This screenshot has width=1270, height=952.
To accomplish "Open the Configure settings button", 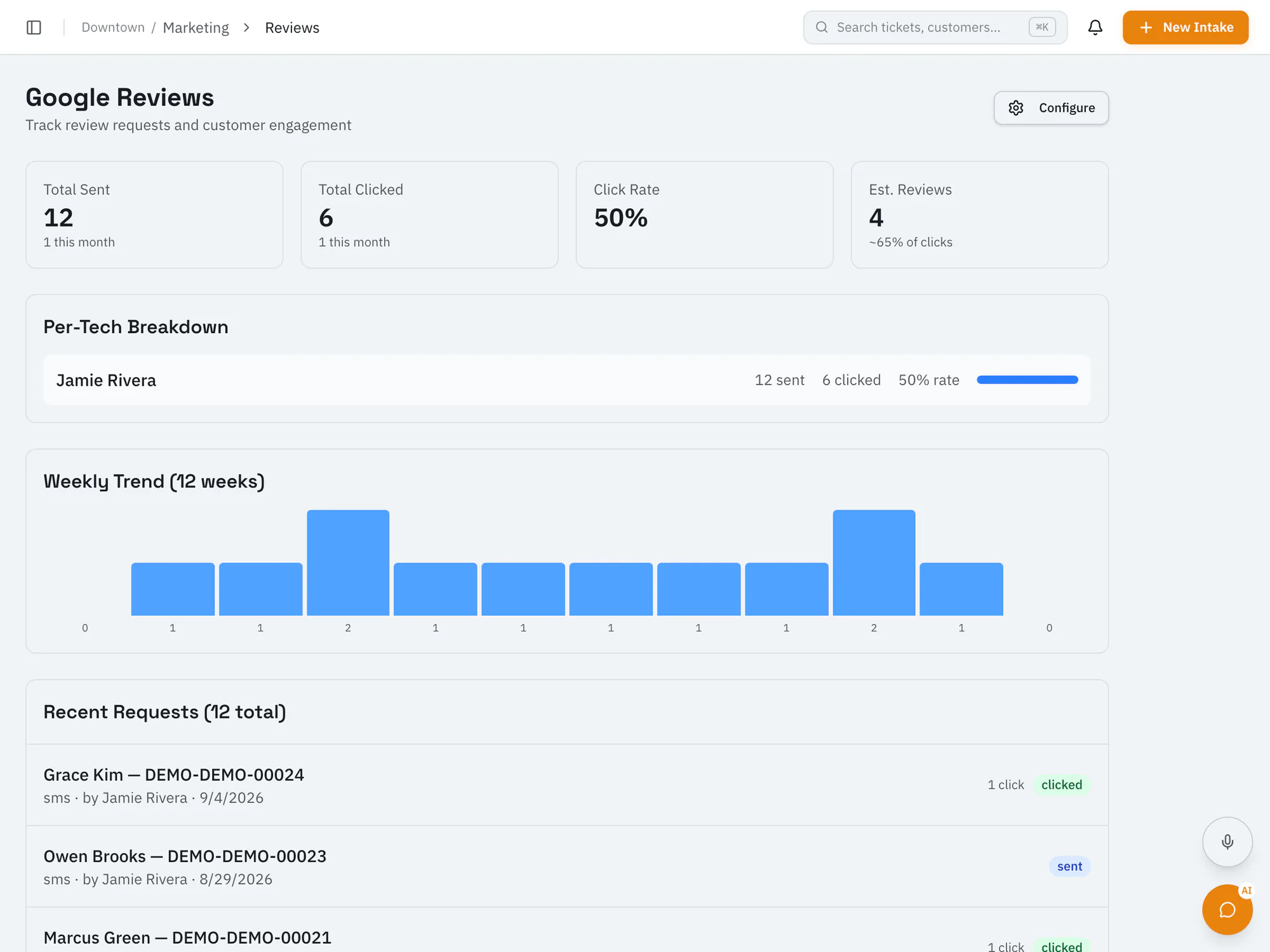I will [1051, 108].
